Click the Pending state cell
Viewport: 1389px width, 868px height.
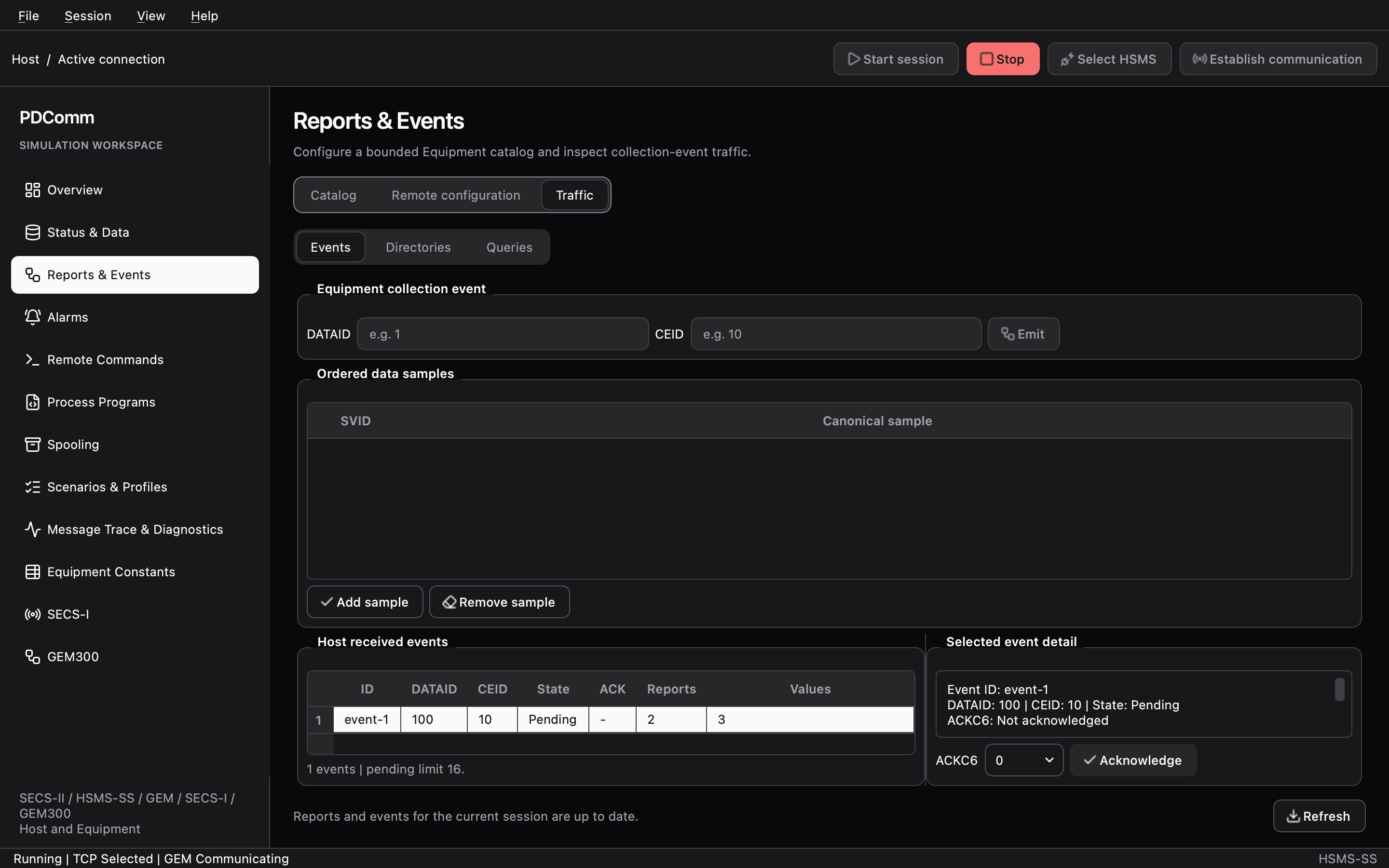[553, 719]
